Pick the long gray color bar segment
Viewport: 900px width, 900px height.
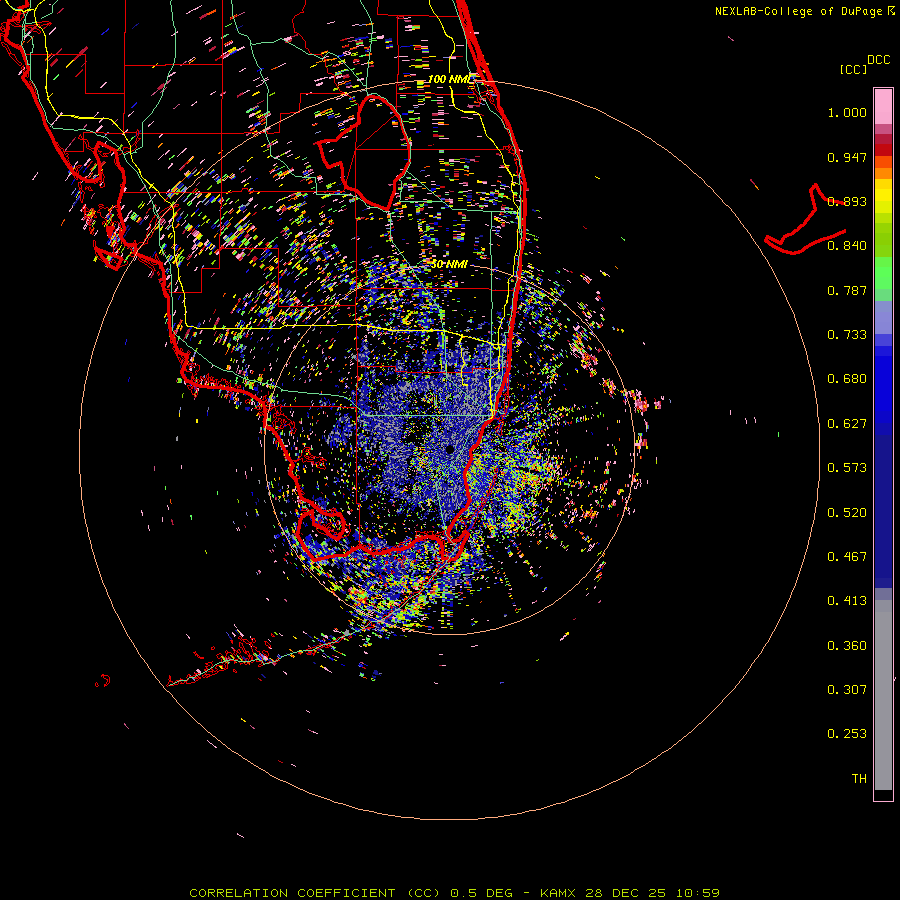883,695
